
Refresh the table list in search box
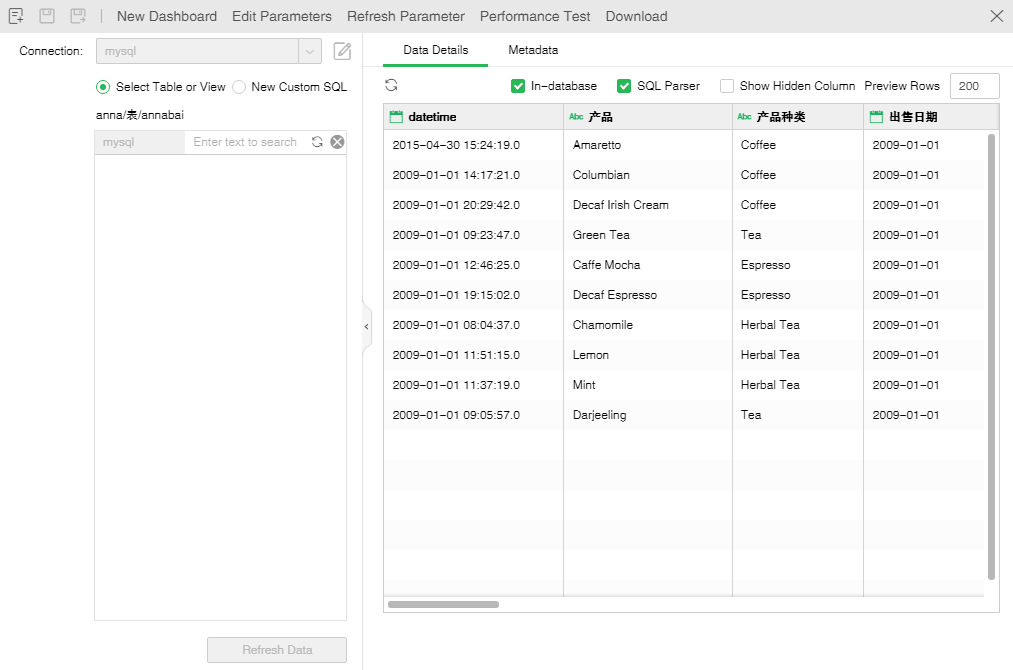pyautogui.click(x=317, y=142)
